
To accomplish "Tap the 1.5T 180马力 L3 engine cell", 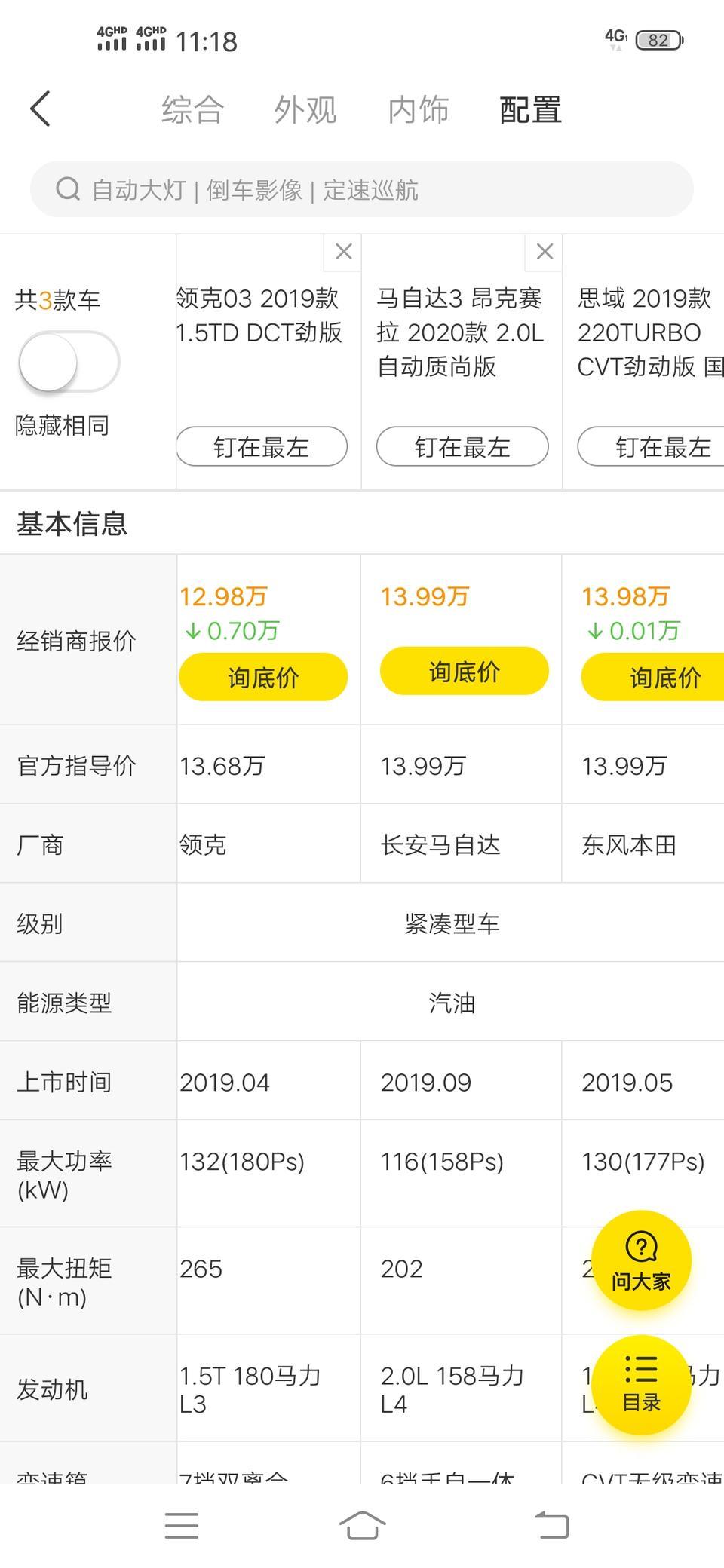I will [x=268, y=1389].
